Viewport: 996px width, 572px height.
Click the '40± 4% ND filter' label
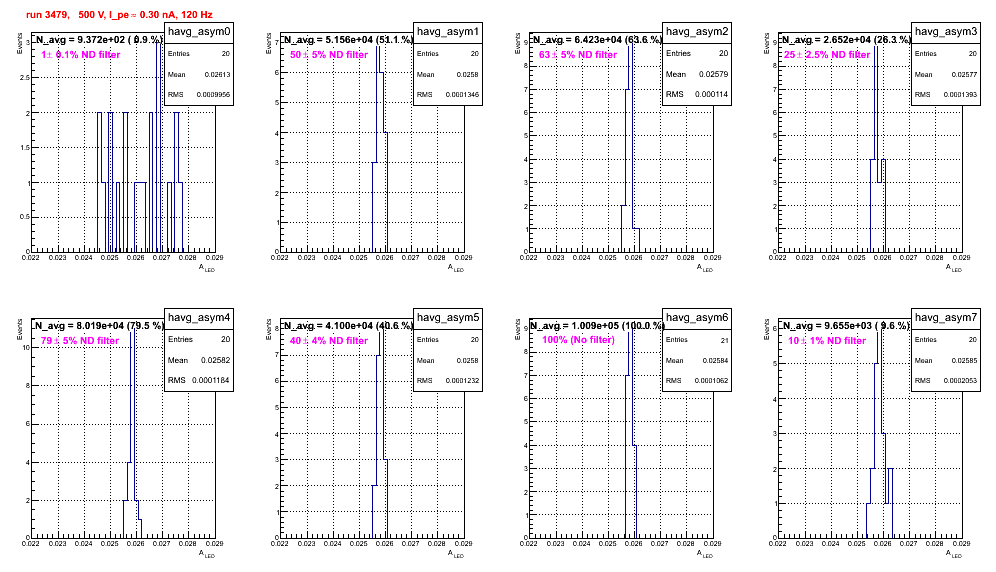pos(329,341)
